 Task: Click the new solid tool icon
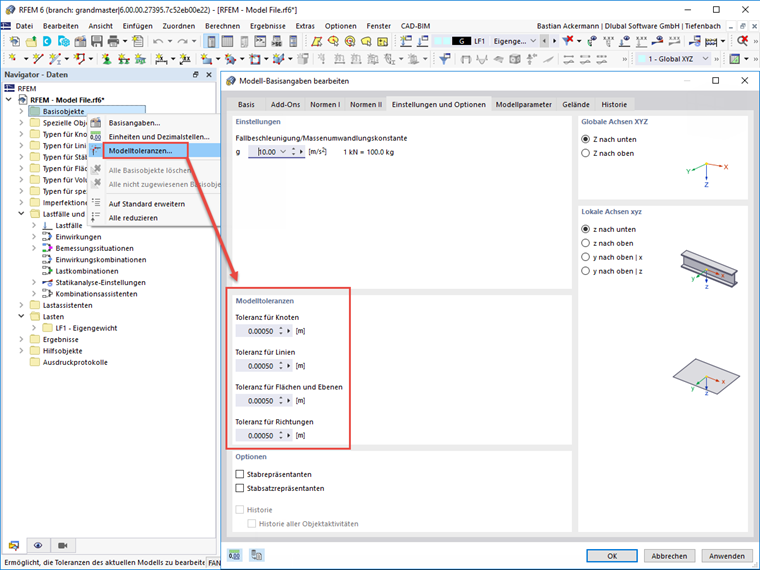pos(278,59)
